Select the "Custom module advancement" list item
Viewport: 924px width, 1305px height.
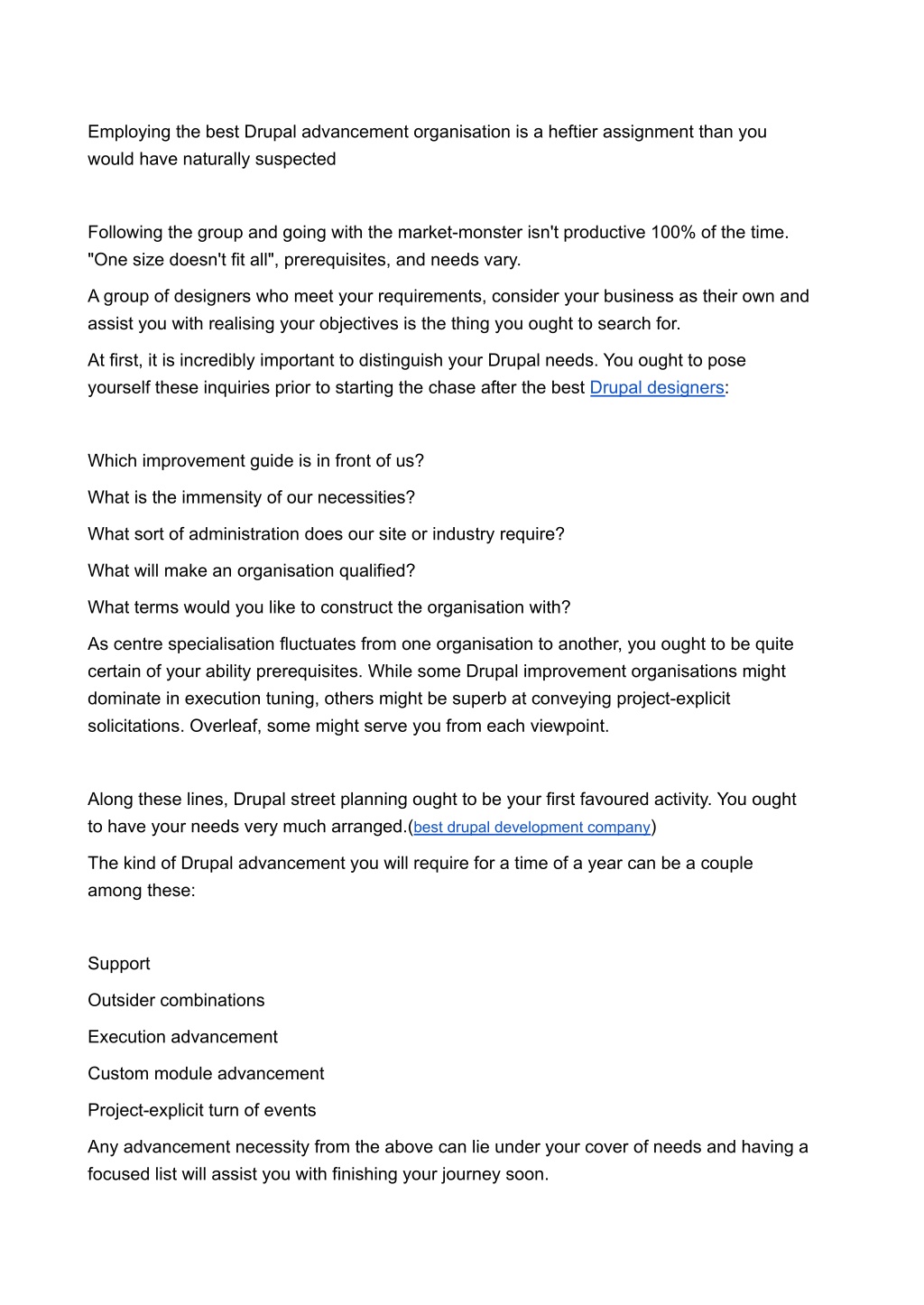click(206, 1073)
